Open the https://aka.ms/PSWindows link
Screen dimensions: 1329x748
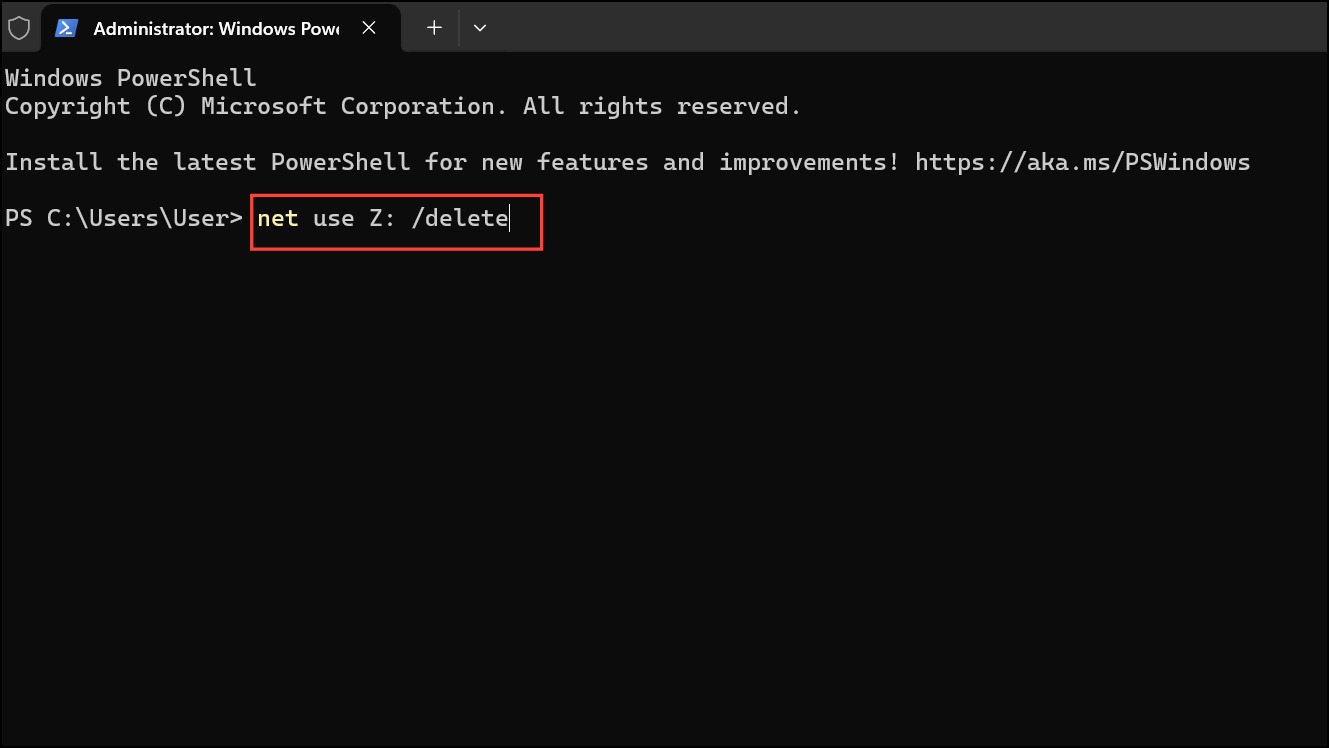[1082, 162]
